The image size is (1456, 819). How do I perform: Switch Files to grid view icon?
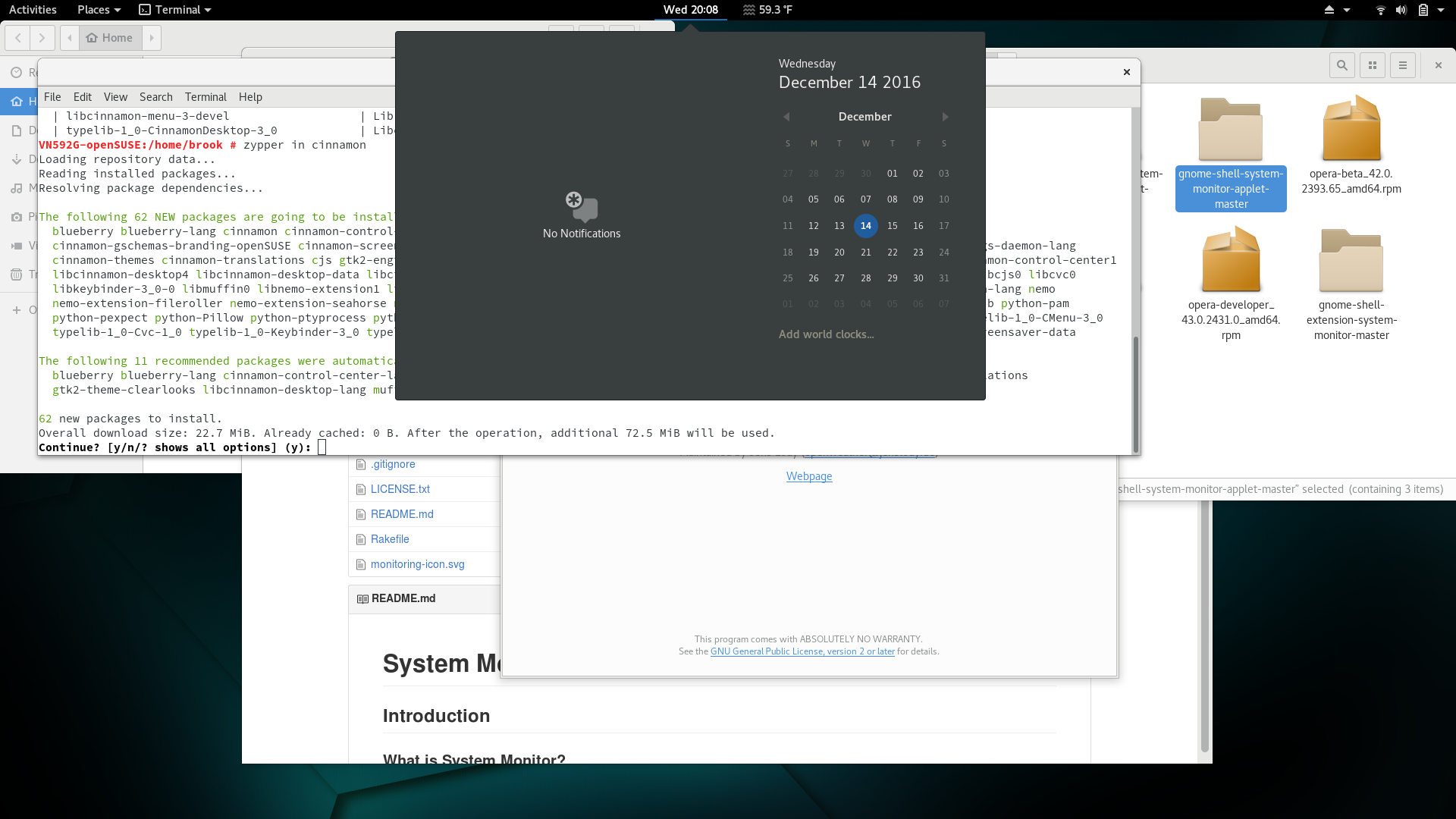coord(1373,65)
